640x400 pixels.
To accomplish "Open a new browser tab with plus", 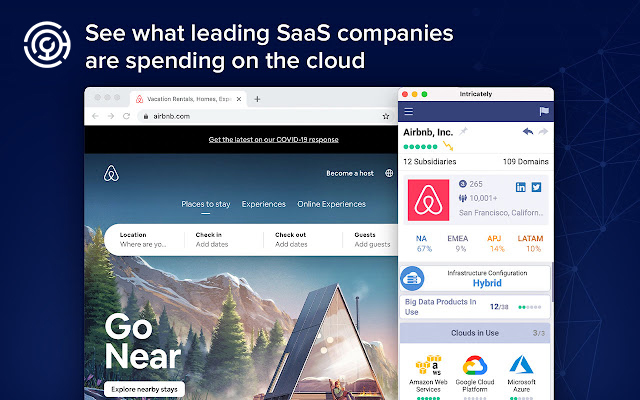I will [x=257, y=99].
